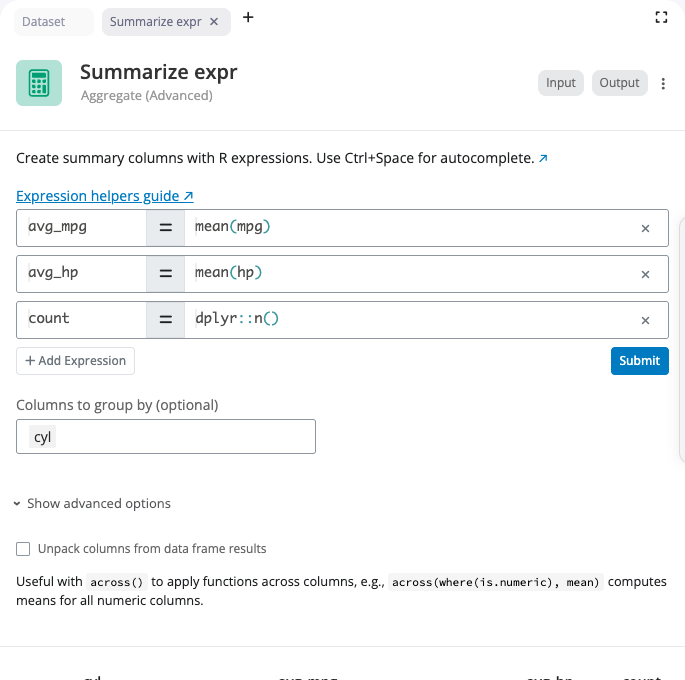
Task: Show the Input badge
Action: (x=560, y=83)
